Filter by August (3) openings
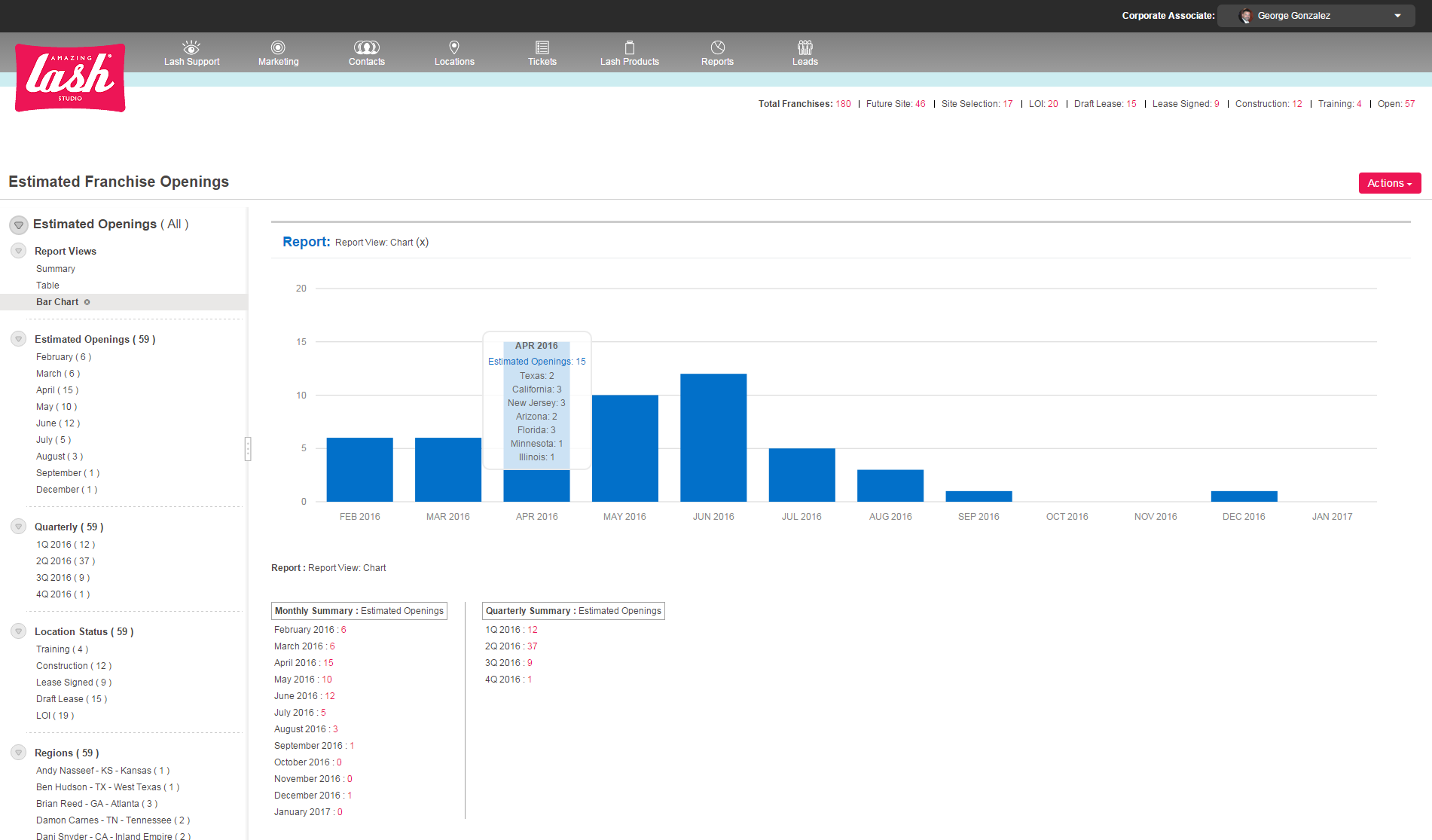1432x840 pixels. pyautogui.click(x=60, y=457)
